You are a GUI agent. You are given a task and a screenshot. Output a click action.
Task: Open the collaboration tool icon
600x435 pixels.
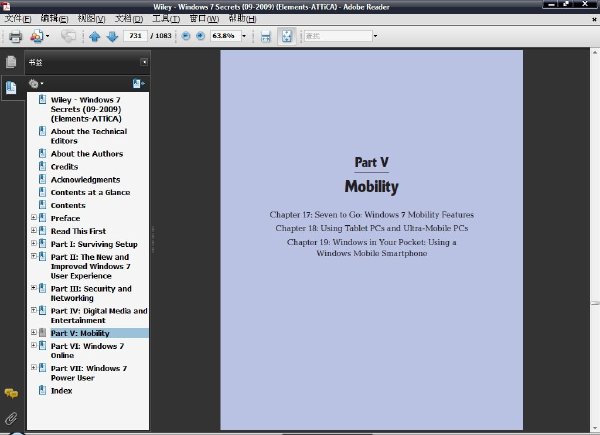(37, 36)
